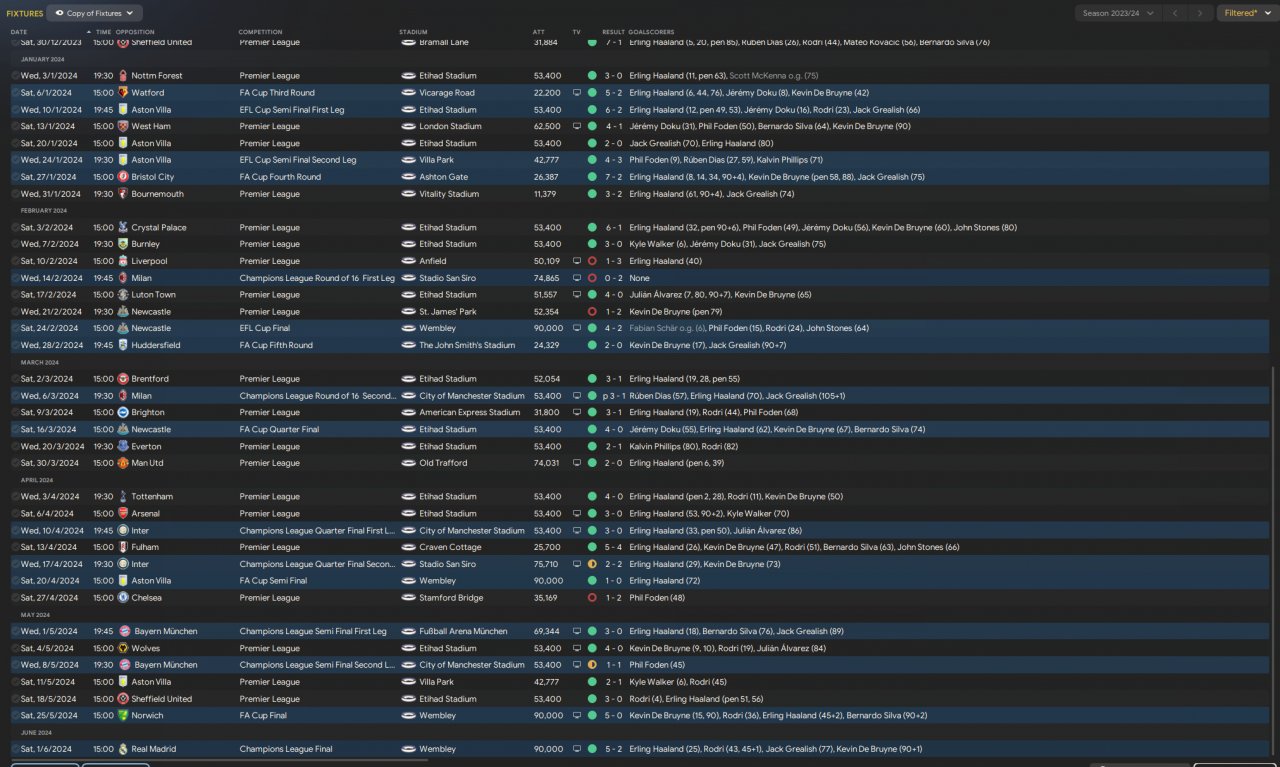Open the Burnley club name link

click(146, 244)
